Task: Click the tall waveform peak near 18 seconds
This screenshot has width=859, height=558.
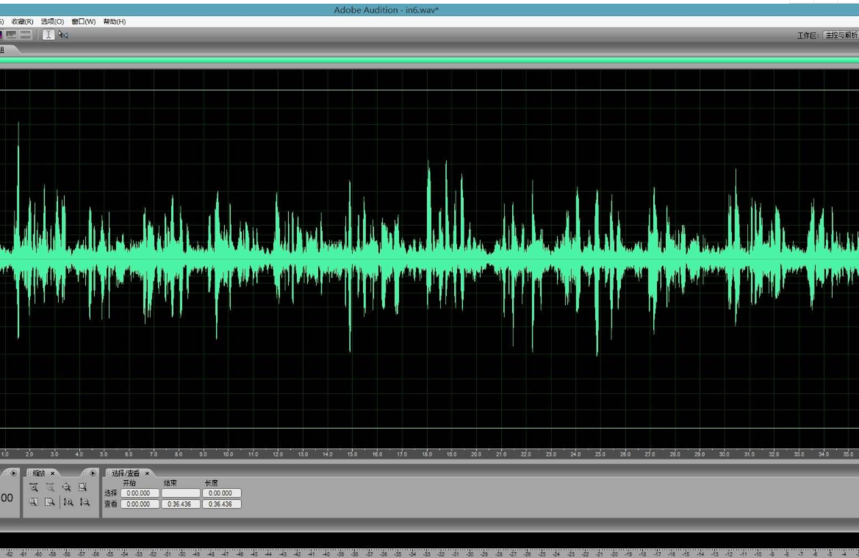Action: point(428,208)
